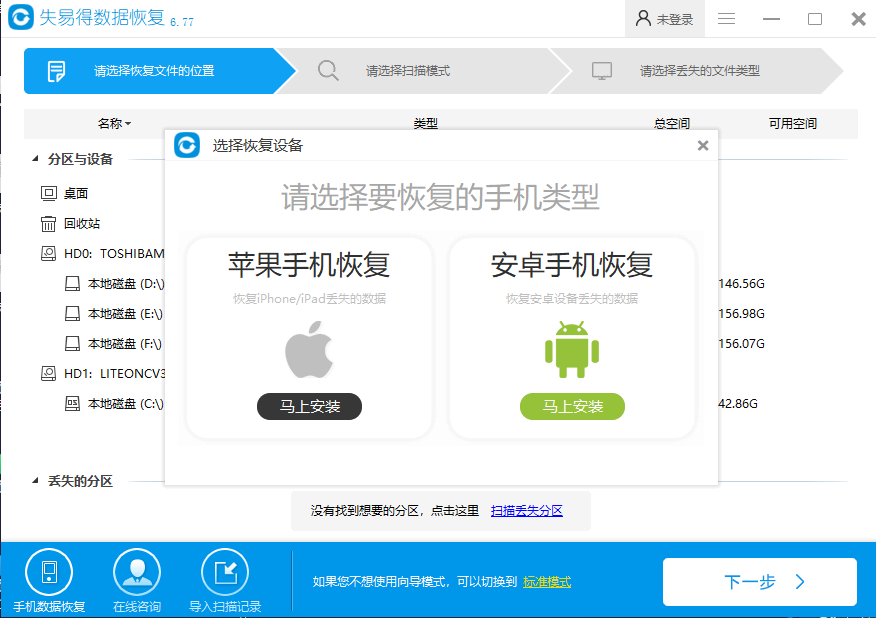Click the dialog logo next to 选择恢复设备
This screenshot has height=618, width=876.
pos(187,145)
